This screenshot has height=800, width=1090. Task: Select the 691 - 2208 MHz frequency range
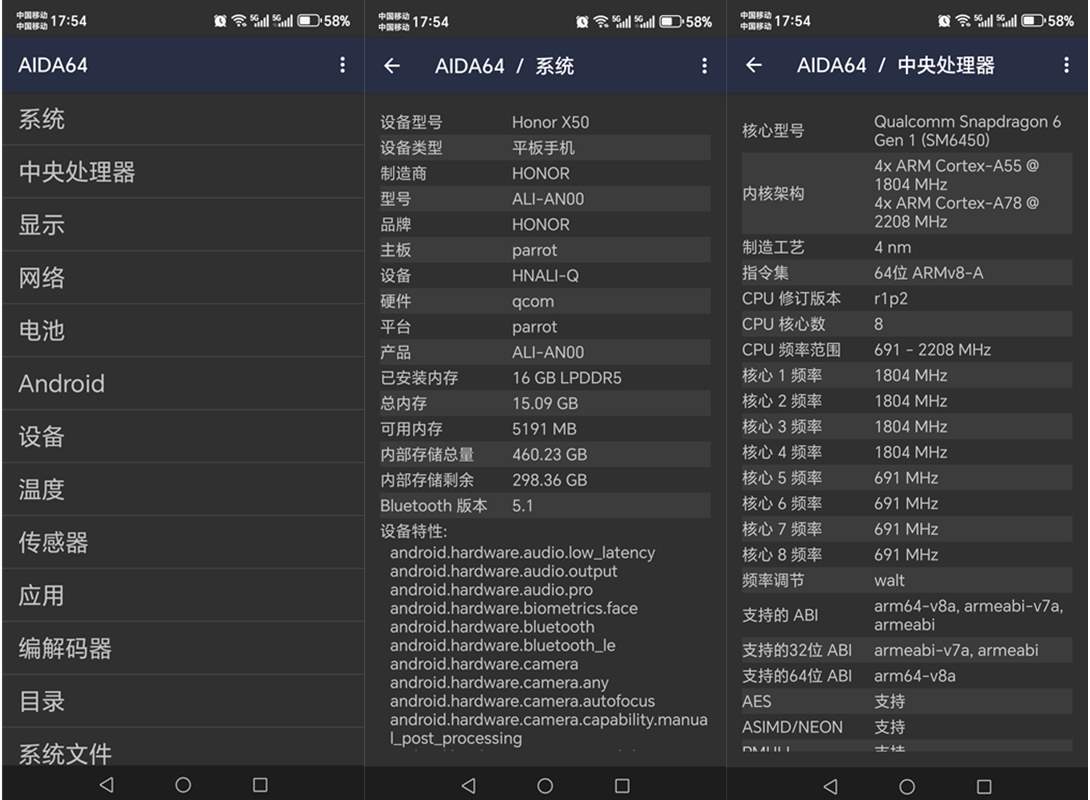coord(932,350)
